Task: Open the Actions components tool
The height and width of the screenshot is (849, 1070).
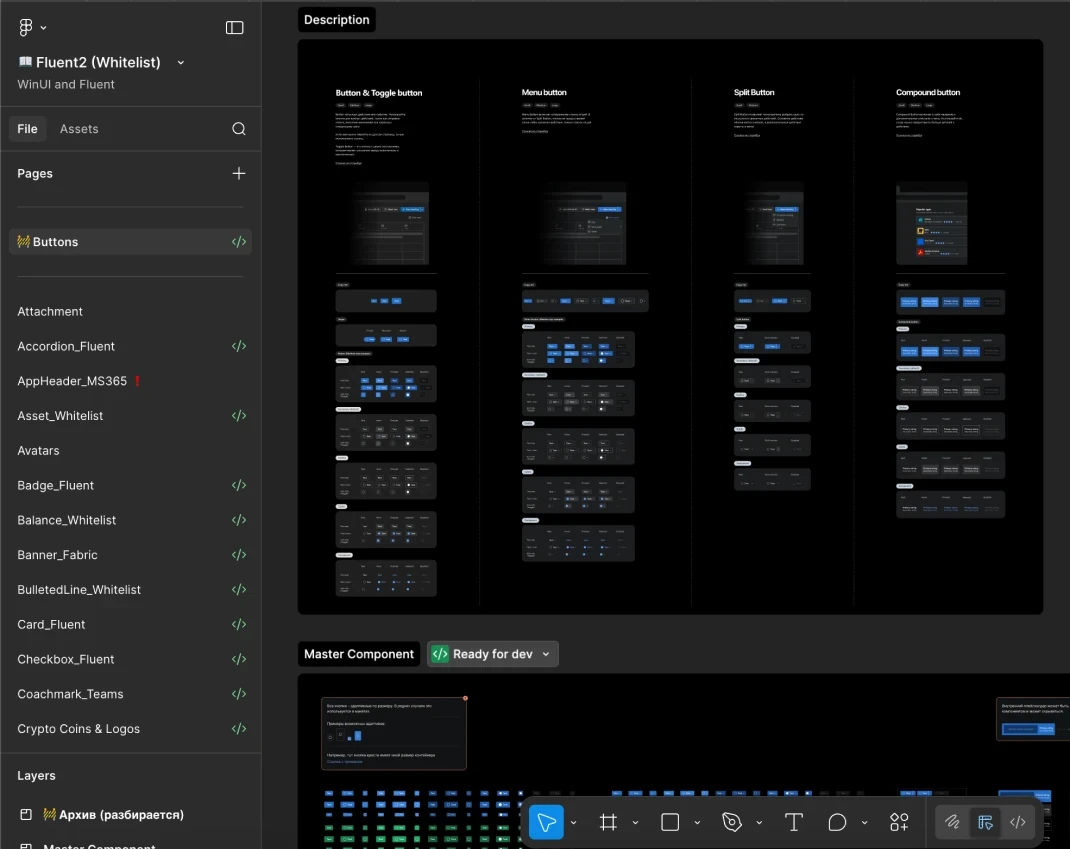Action: pos(899,822)
